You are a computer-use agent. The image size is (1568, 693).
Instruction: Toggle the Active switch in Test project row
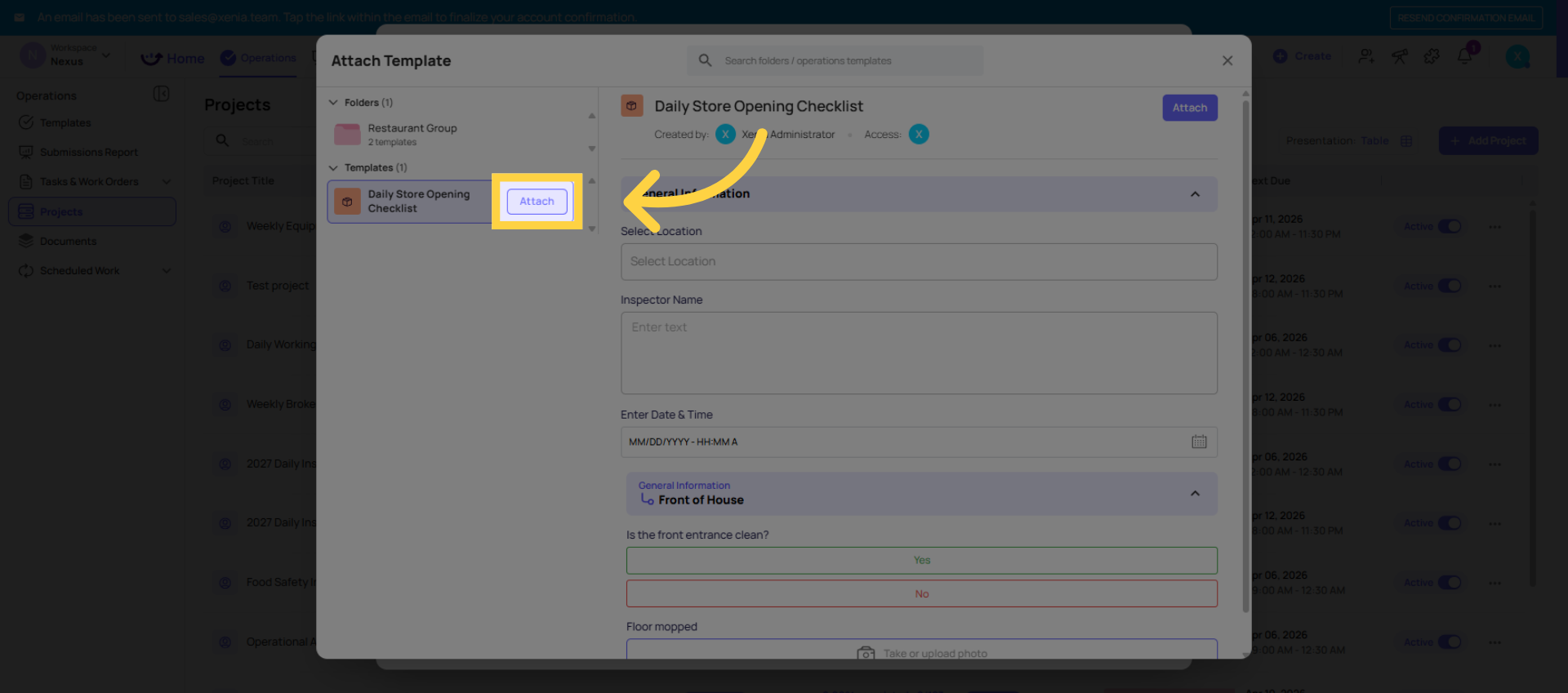[x=1450, y=287]
